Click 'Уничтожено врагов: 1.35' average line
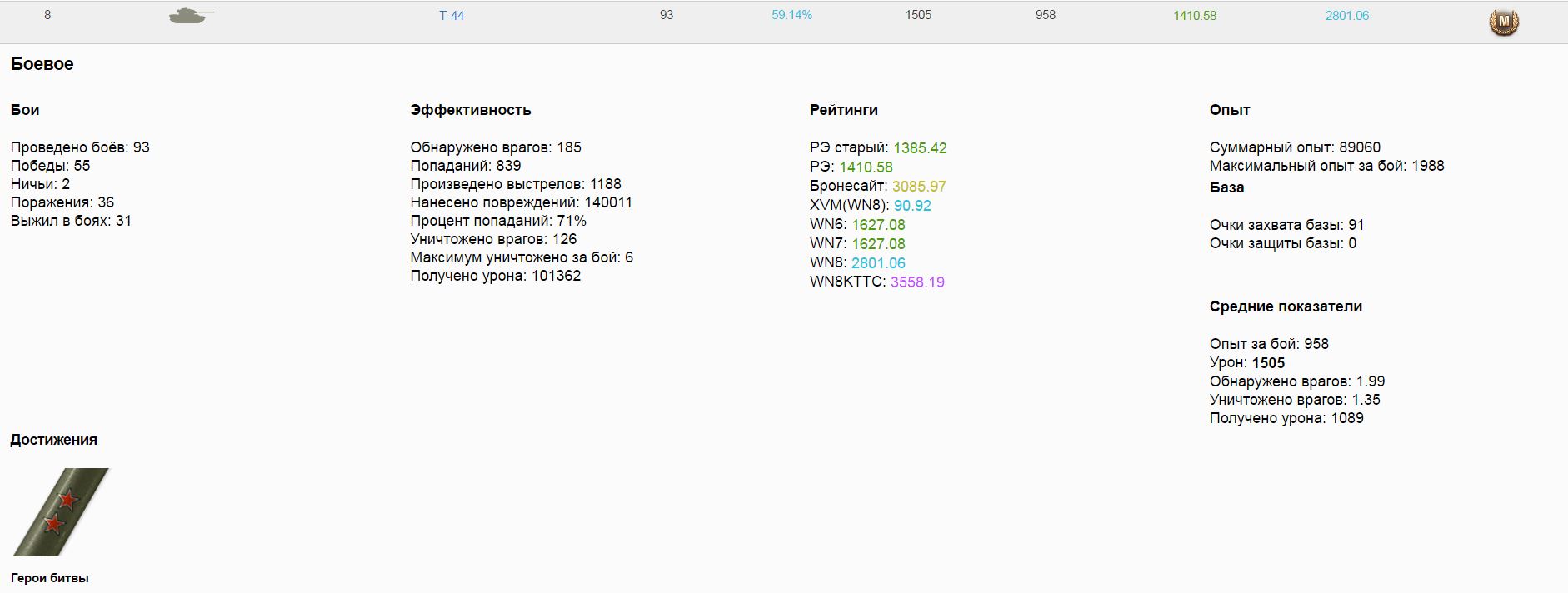This screenshot has width=1568, height=593. (1295, 400)
